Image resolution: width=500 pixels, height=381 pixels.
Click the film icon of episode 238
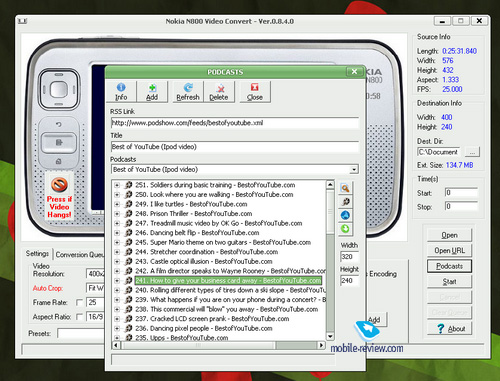tap(128, 309)
